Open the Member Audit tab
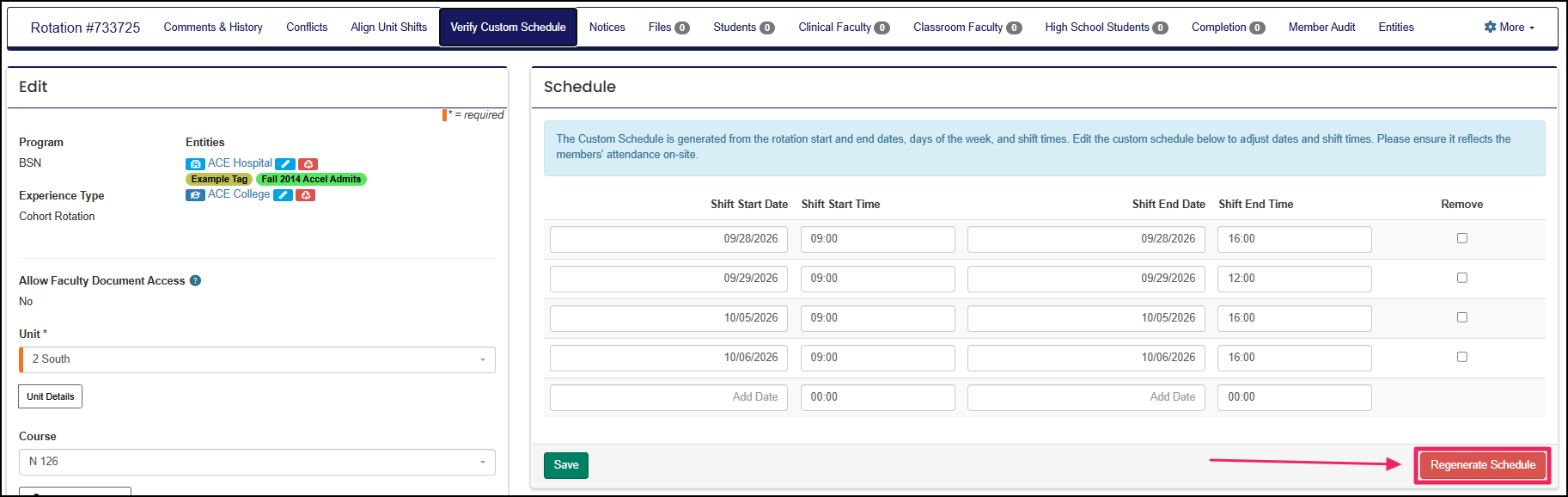This screenshot has width=1568, height=497. (x=1321, y=28)
